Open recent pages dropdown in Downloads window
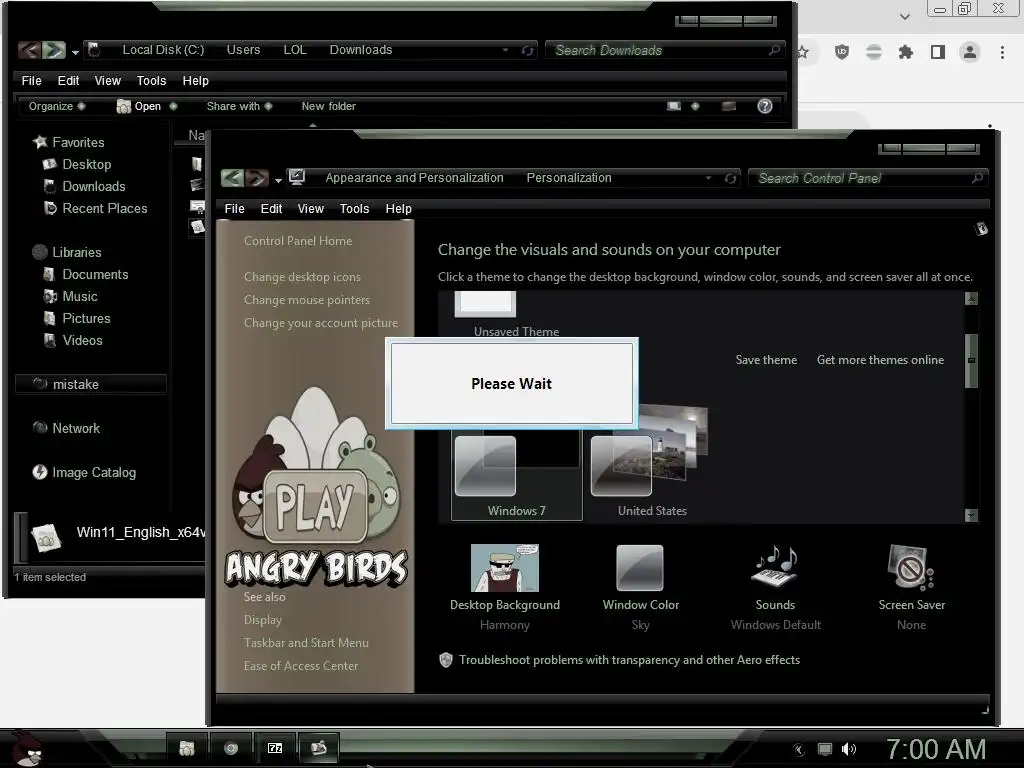This screenshot has width=1024, height=768. [75, 52]
